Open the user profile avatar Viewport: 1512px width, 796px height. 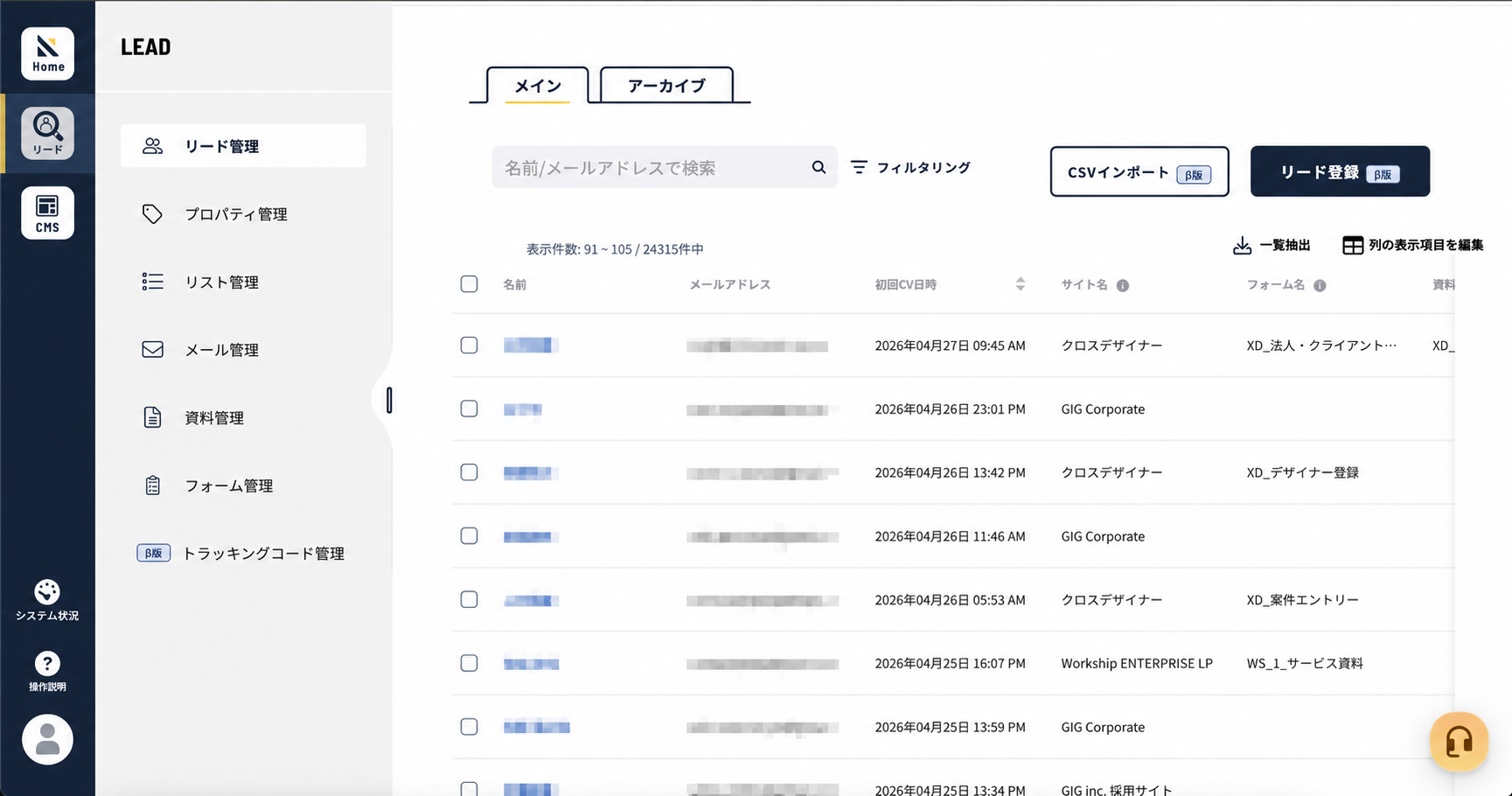(x=47, y=739)
